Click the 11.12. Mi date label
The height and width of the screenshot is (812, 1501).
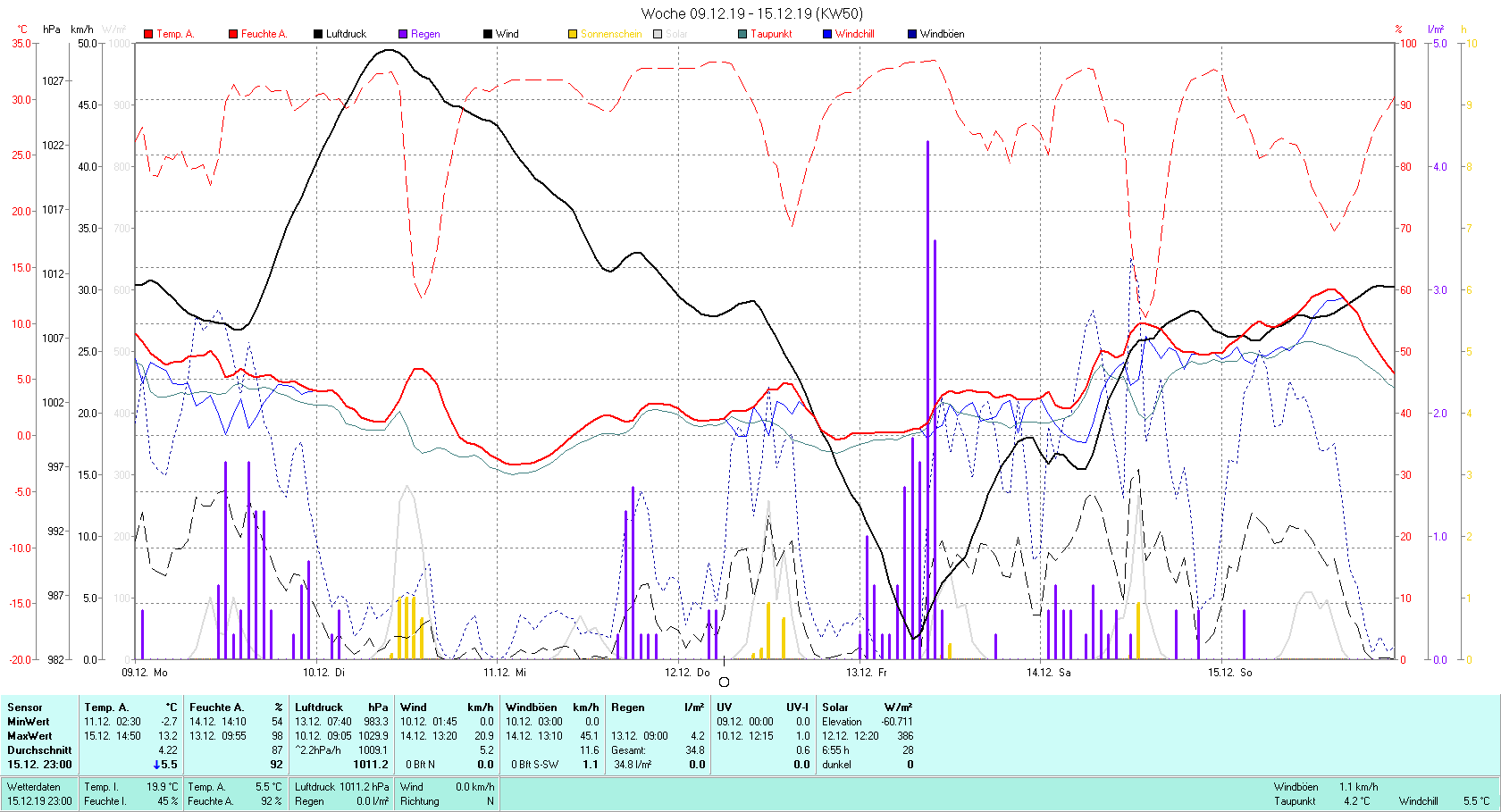pyautogui.click(x=505, y=673)
